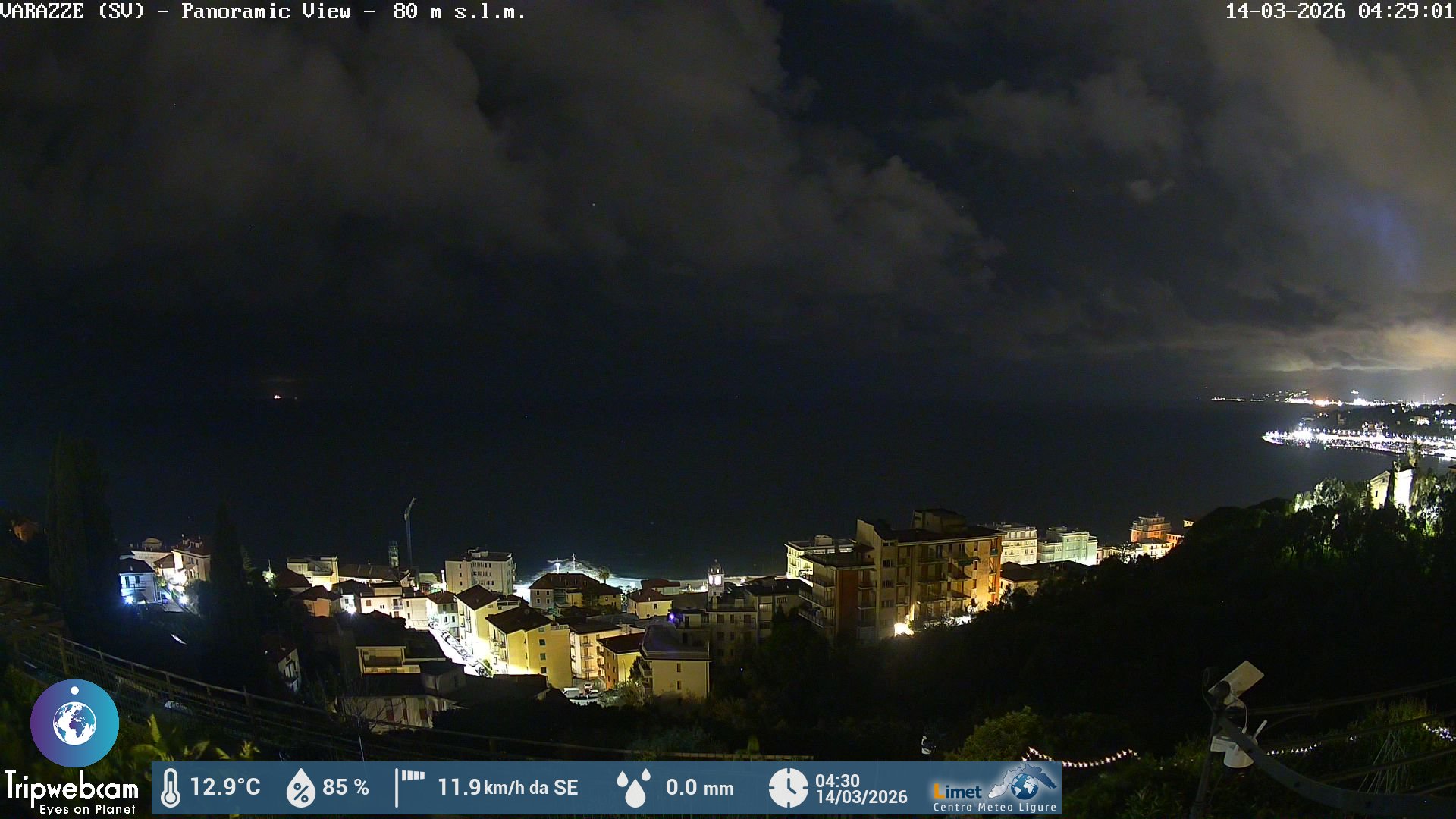The height and width of the screenshot is (819, 1456).
Task: Click the 0.0 mm rainfall value
Action: [699, 788]
